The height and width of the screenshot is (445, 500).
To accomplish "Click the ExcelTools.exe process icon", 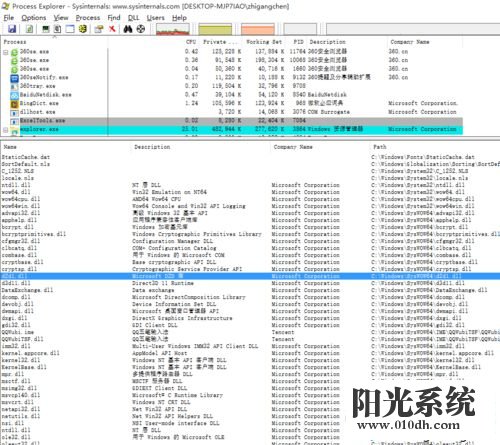I will click(14, 121).
